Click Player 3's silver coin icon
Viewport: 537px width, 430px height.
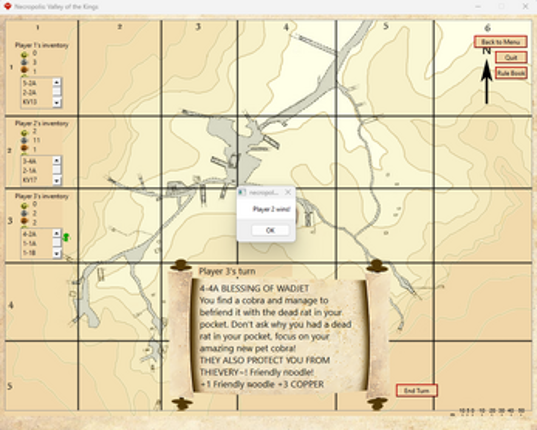pos(24,213)
